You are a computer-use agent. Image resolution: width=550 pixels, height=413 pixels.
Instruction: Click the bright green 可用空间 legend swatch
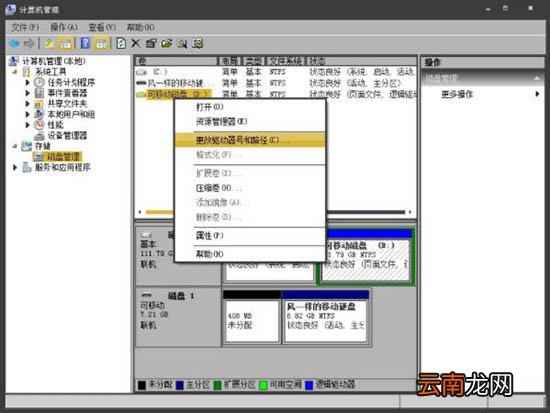(263, 385)
